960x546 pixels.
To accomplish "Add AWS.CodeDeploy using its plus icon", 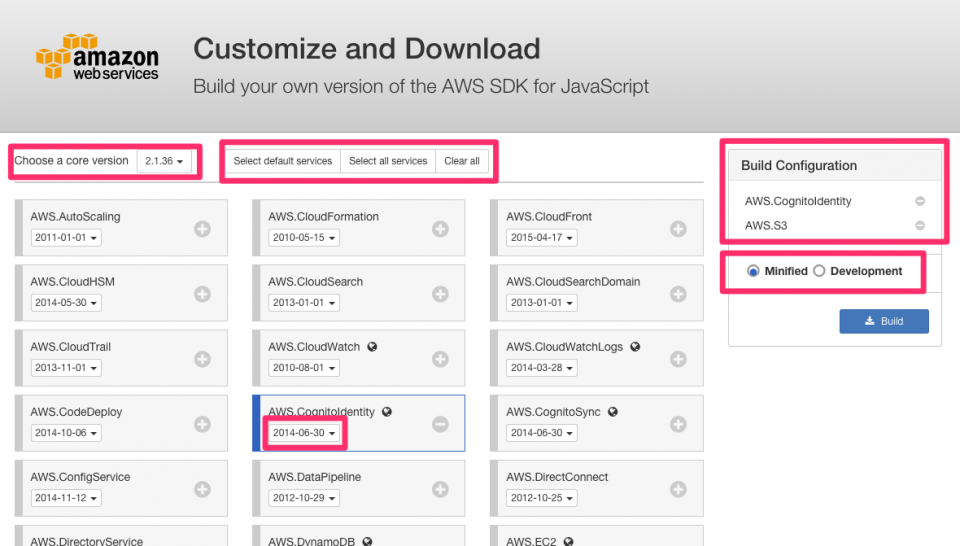I will click(203, 424).
